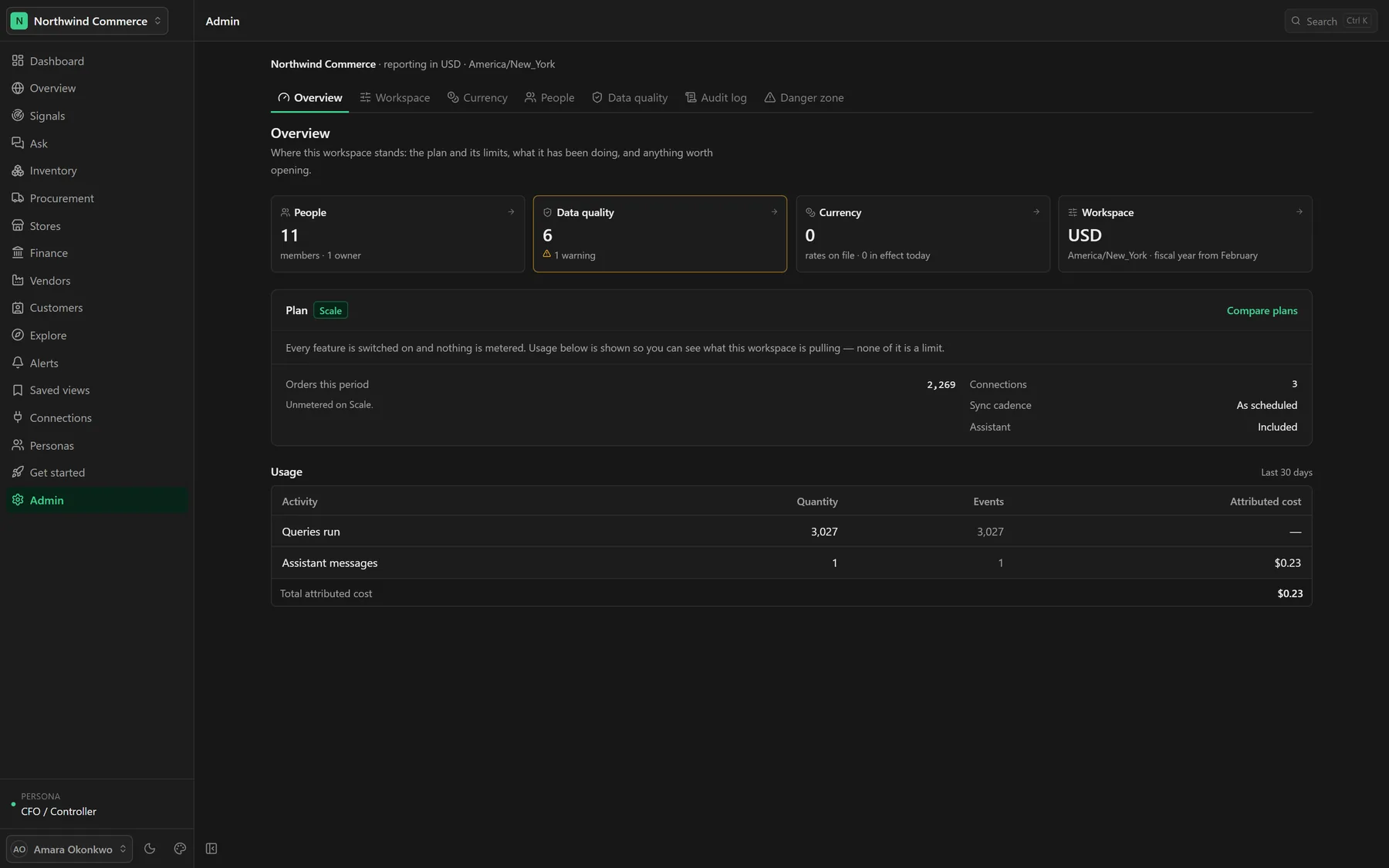
Task: Click the Attributed cost column header
Action: point(1266,502)
